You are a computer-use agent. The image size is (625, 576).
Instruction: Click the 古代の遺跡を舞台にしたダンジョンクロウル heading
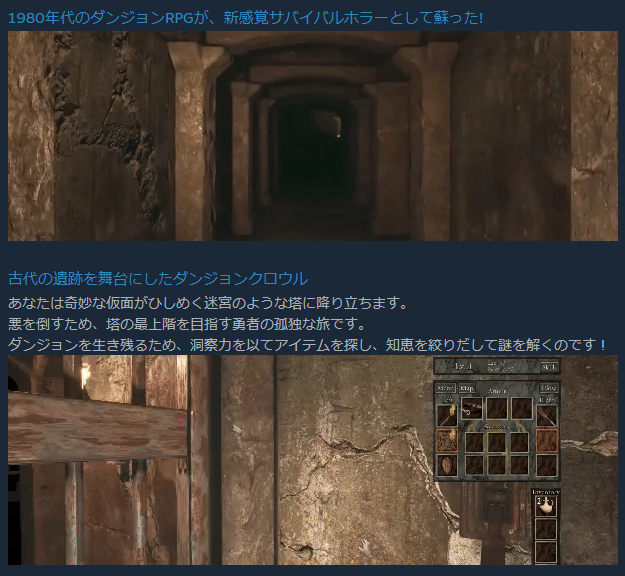tap(157, 279)
